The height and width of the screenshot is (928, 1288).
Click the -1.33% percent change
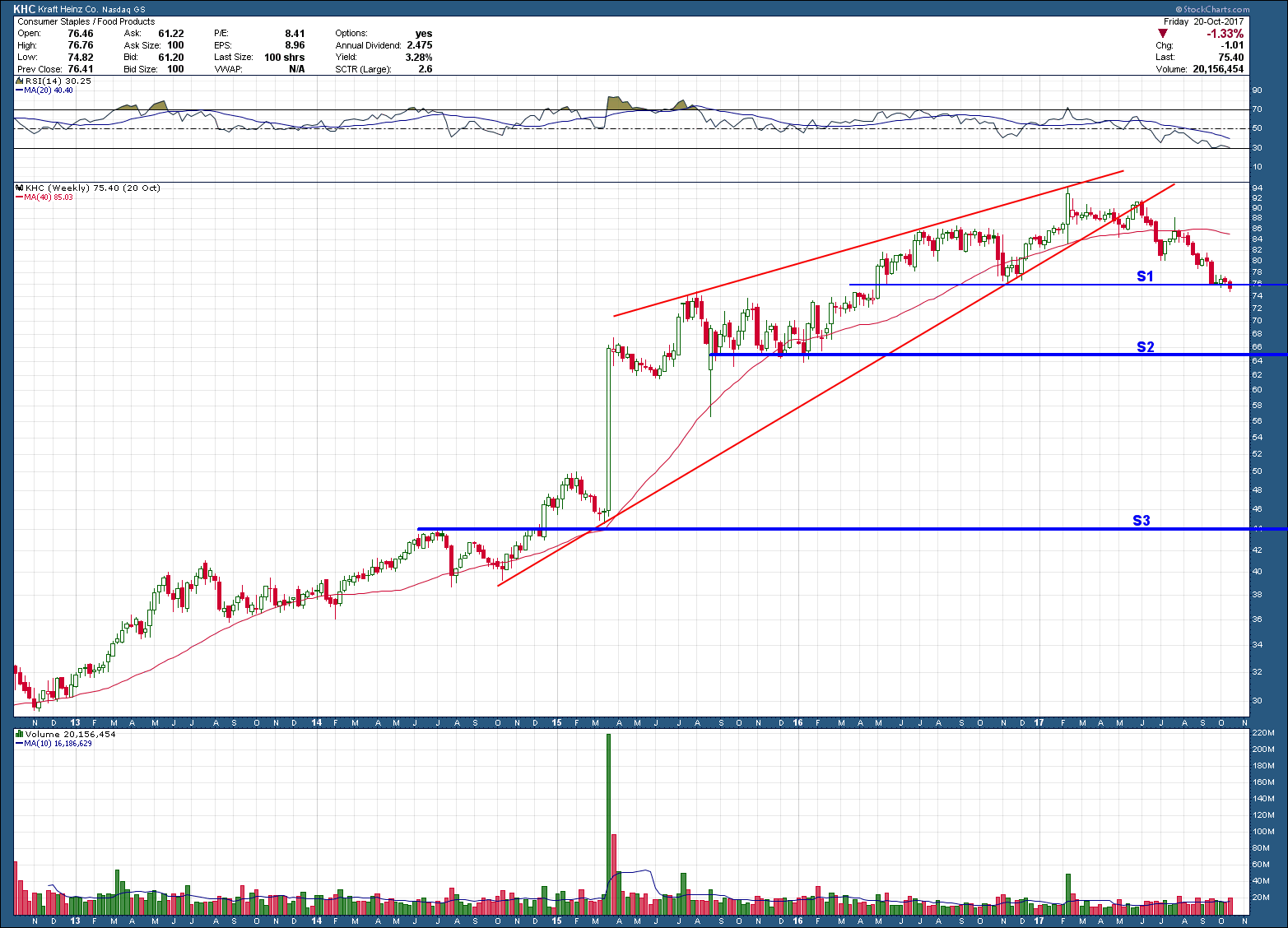coord(1225,34)
